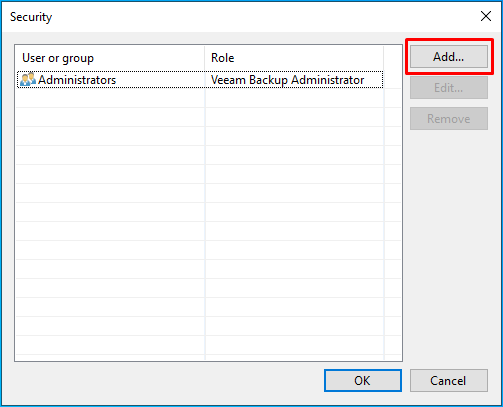Sort by the Role column header
This screenshot has width=503, height=407.
294,58
